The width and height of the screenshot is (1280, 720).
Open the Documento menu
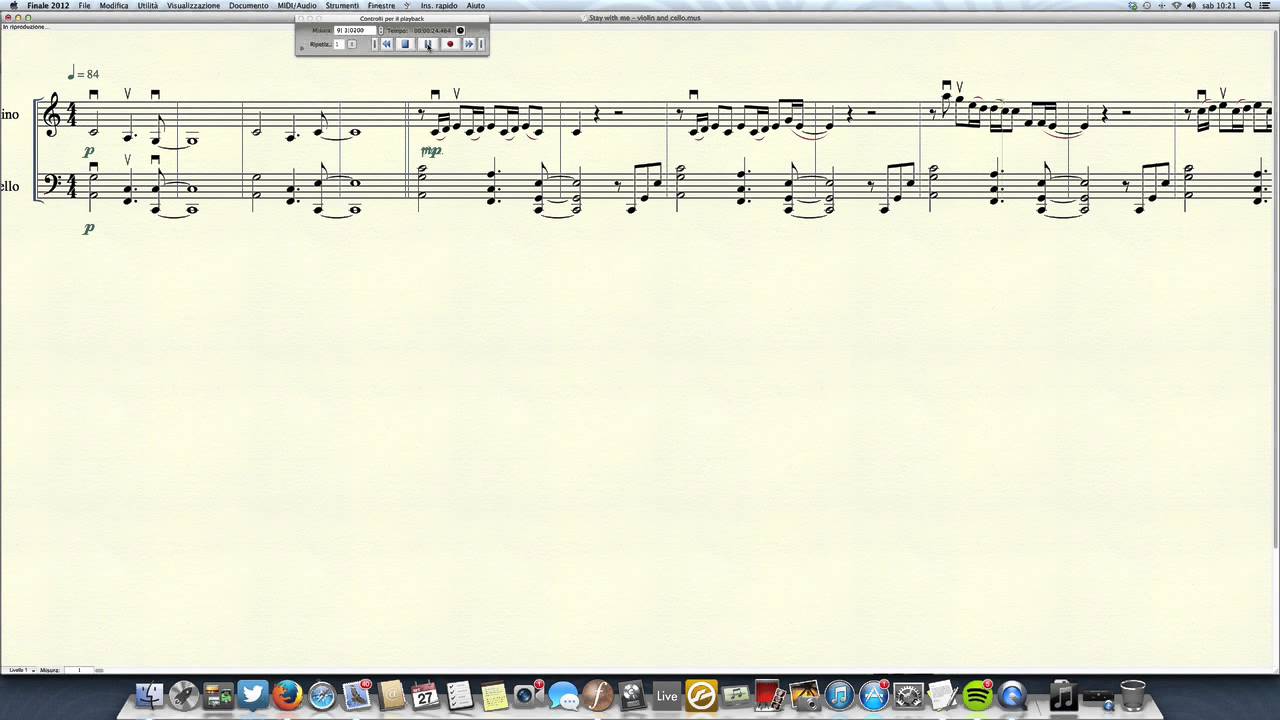[x=248, y=5]
